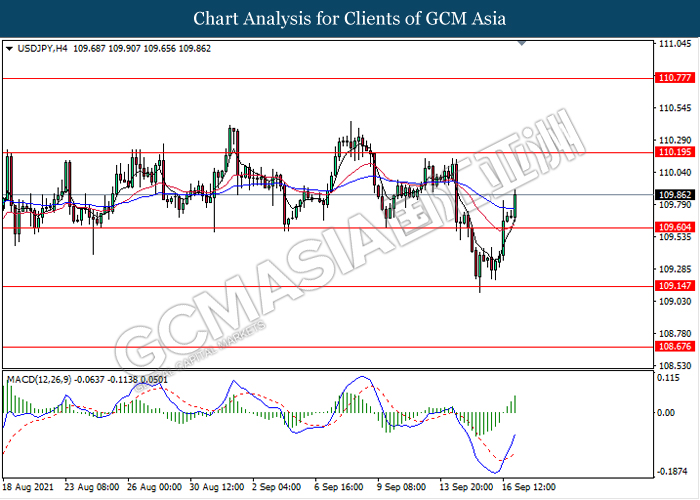Viewport: 700px width, 500px height.
Task: Select the 110.195 red price level label
Action: 675,152
